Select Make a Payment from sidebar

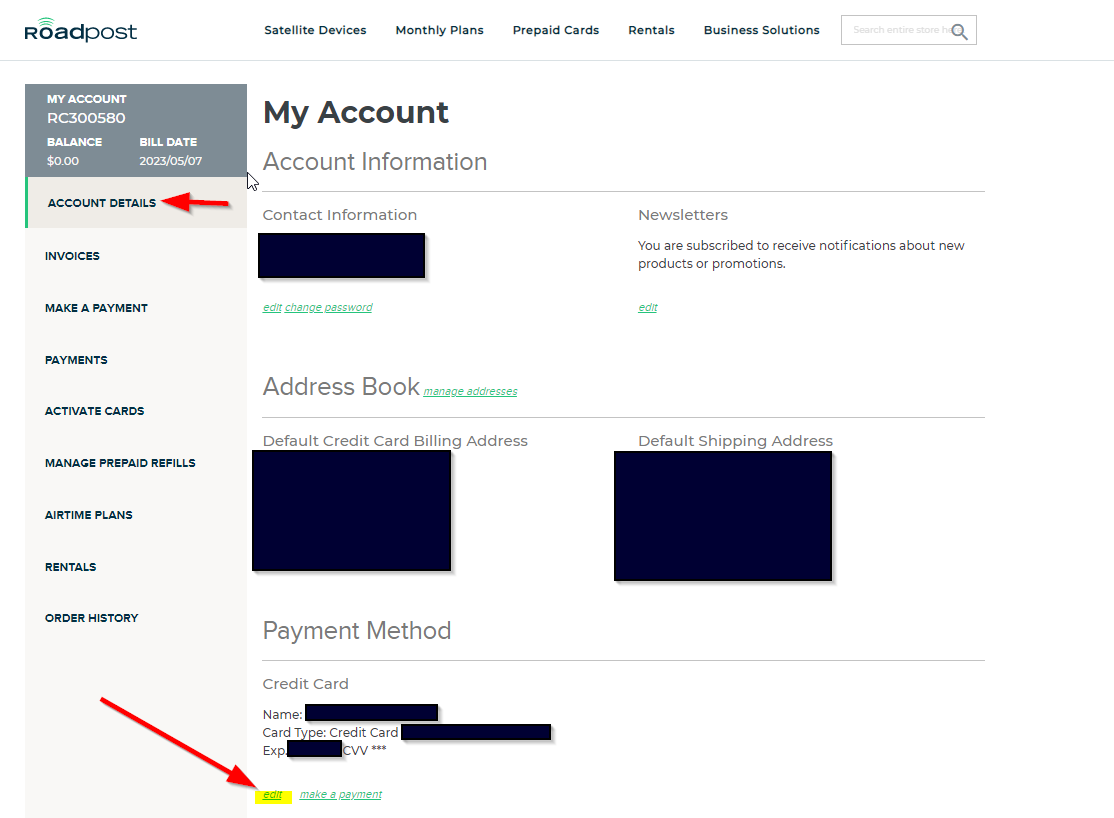point(96,308)
